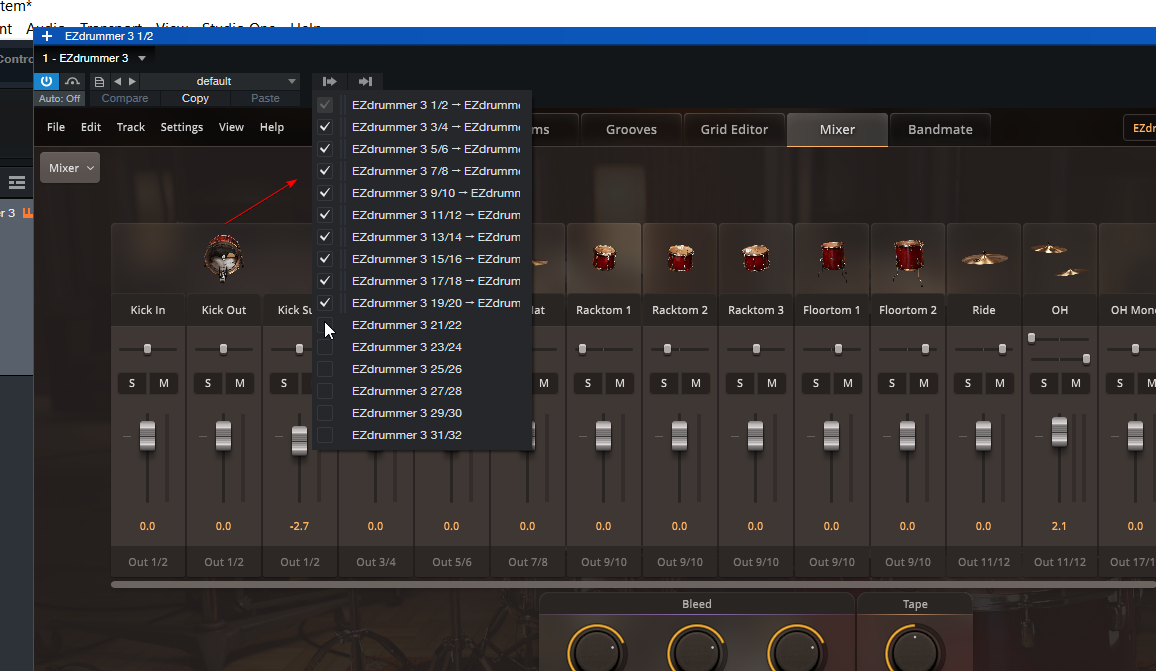The height and width of the screenshot is (671, 1156).
Task: Open the preset file document icon
Action: pos(100,81)
